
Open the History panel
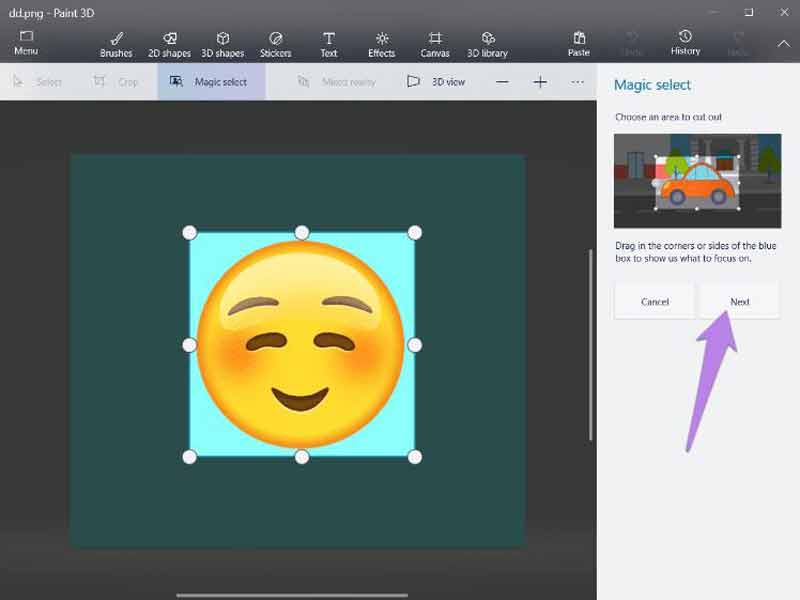click(685, 42)
